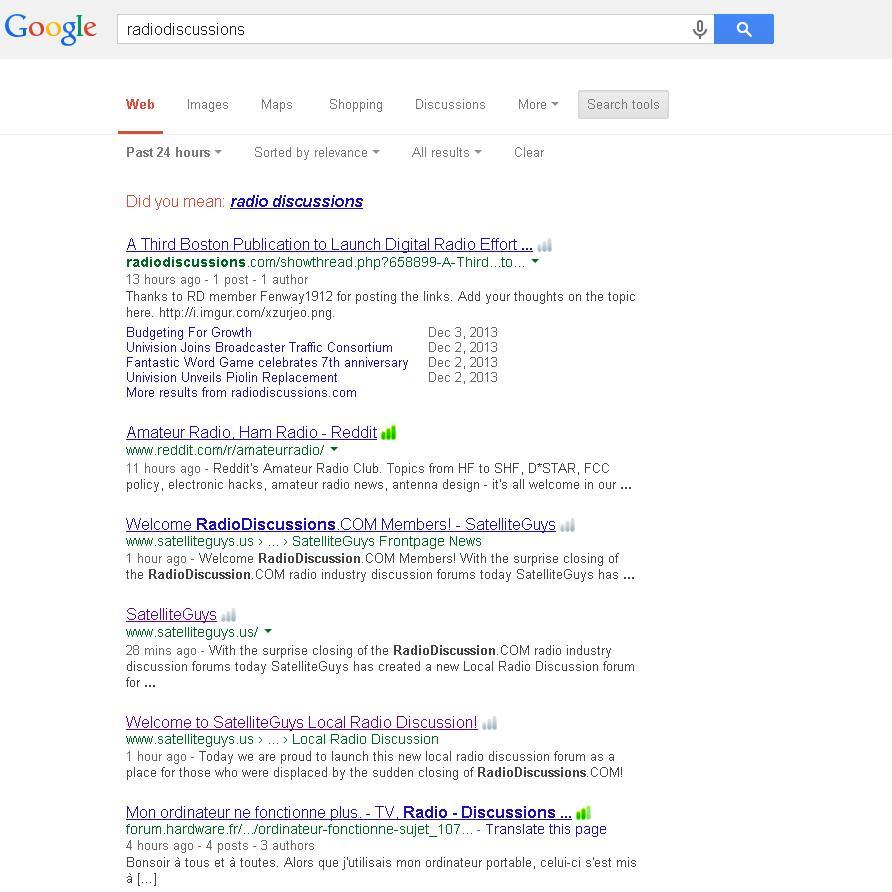The width and height of the screenshot is (892, 892).
Task: Click signal bars icon beside SatelliteGuys title
Action: (x=229, y=615)
